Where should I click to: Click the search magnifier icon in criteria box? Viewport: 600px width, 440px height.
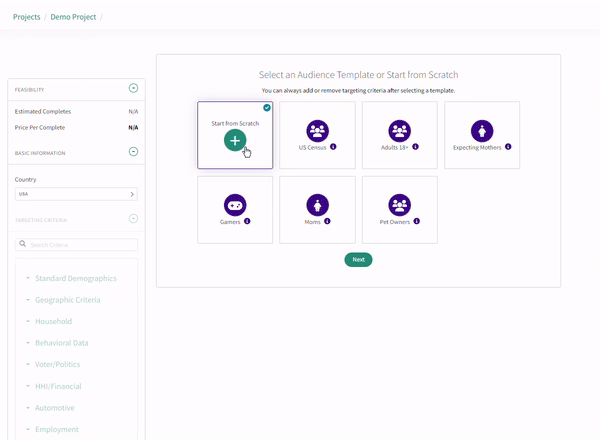coord(23,244)
